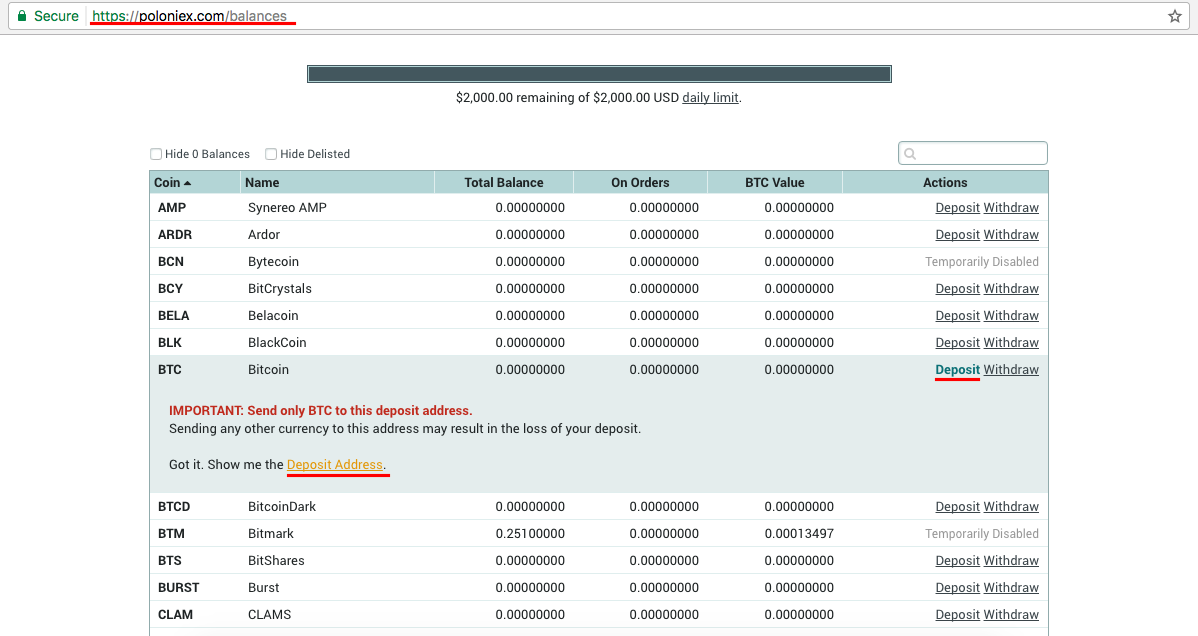Viewport: 1198px width, 636px height.
Task: Click the coin search input field
Action: [973, 153]
